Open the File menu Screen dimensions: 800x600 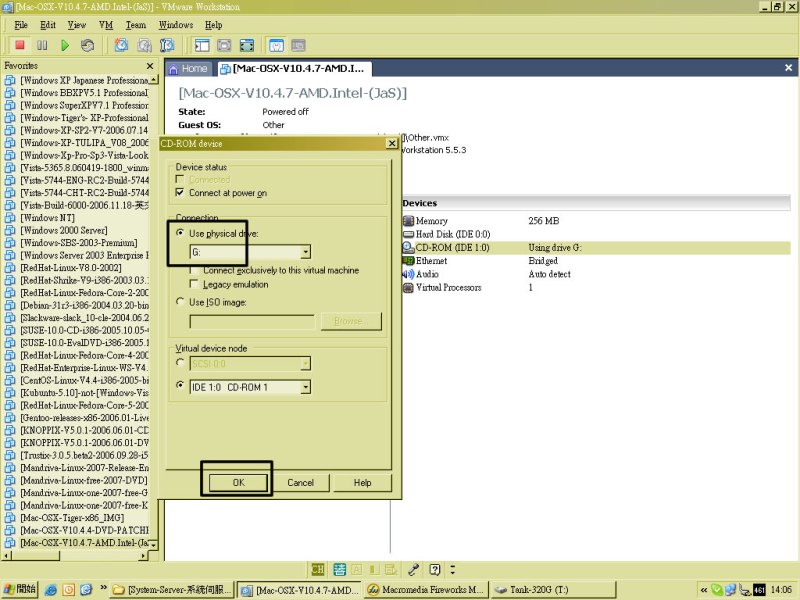21,25
